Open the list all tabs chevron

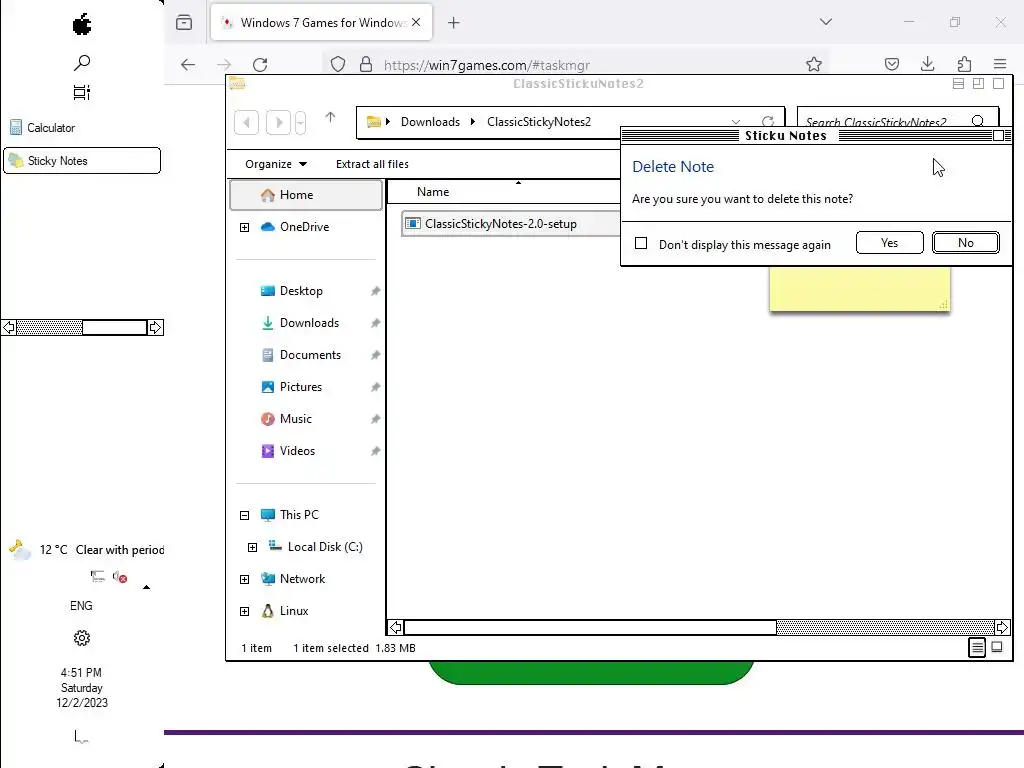826,22
